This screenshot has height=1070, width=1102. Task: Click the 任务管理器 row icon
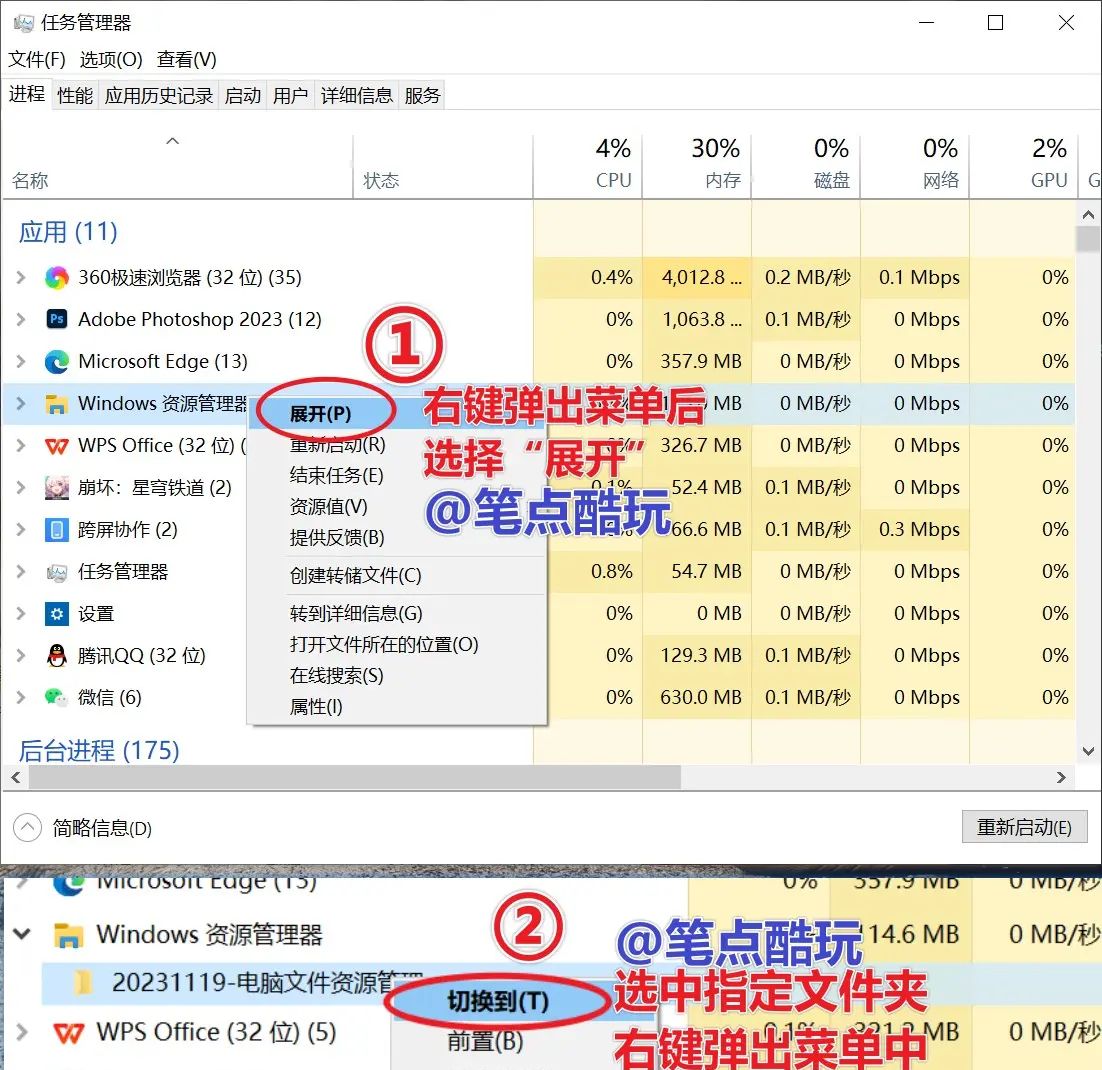pos(56,572)
